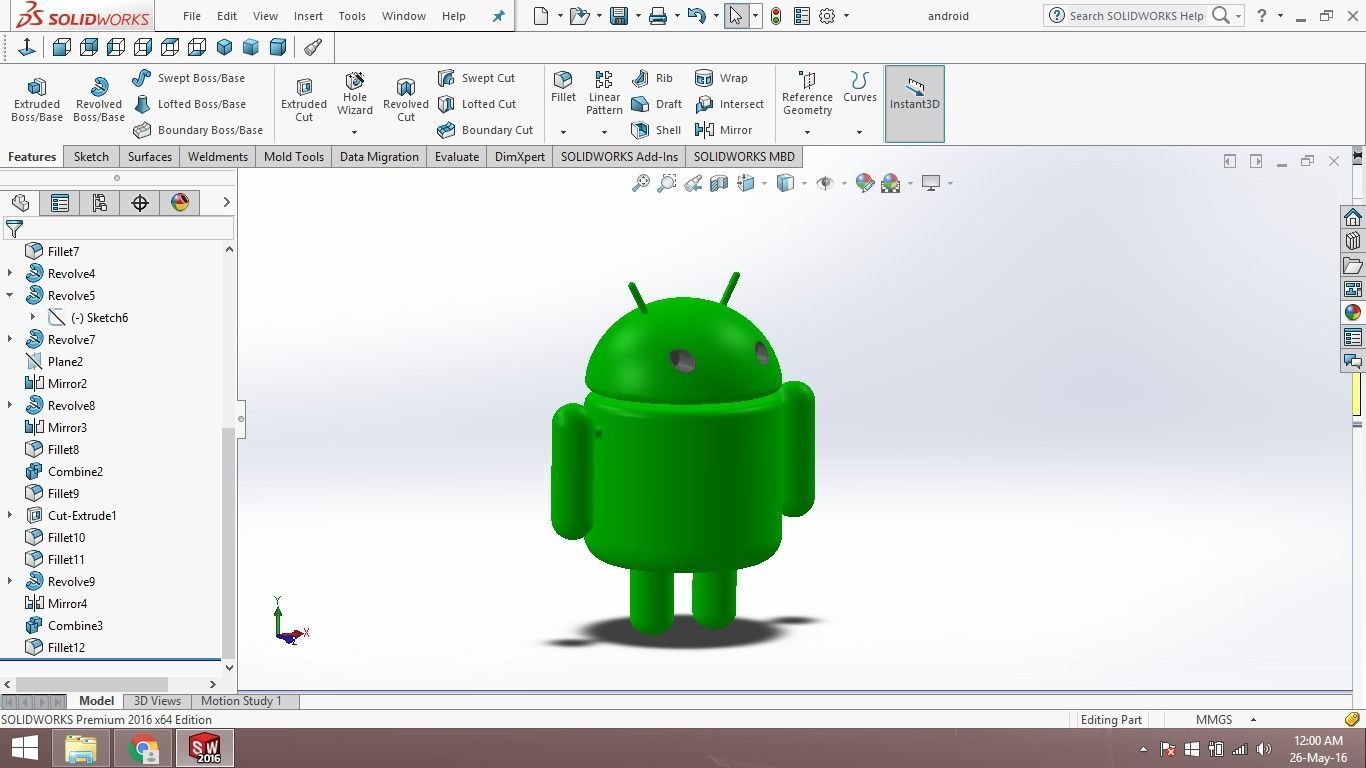
Task: Open the Reference Geometry dropdown arrow
Action: click(x=807, y=132)
